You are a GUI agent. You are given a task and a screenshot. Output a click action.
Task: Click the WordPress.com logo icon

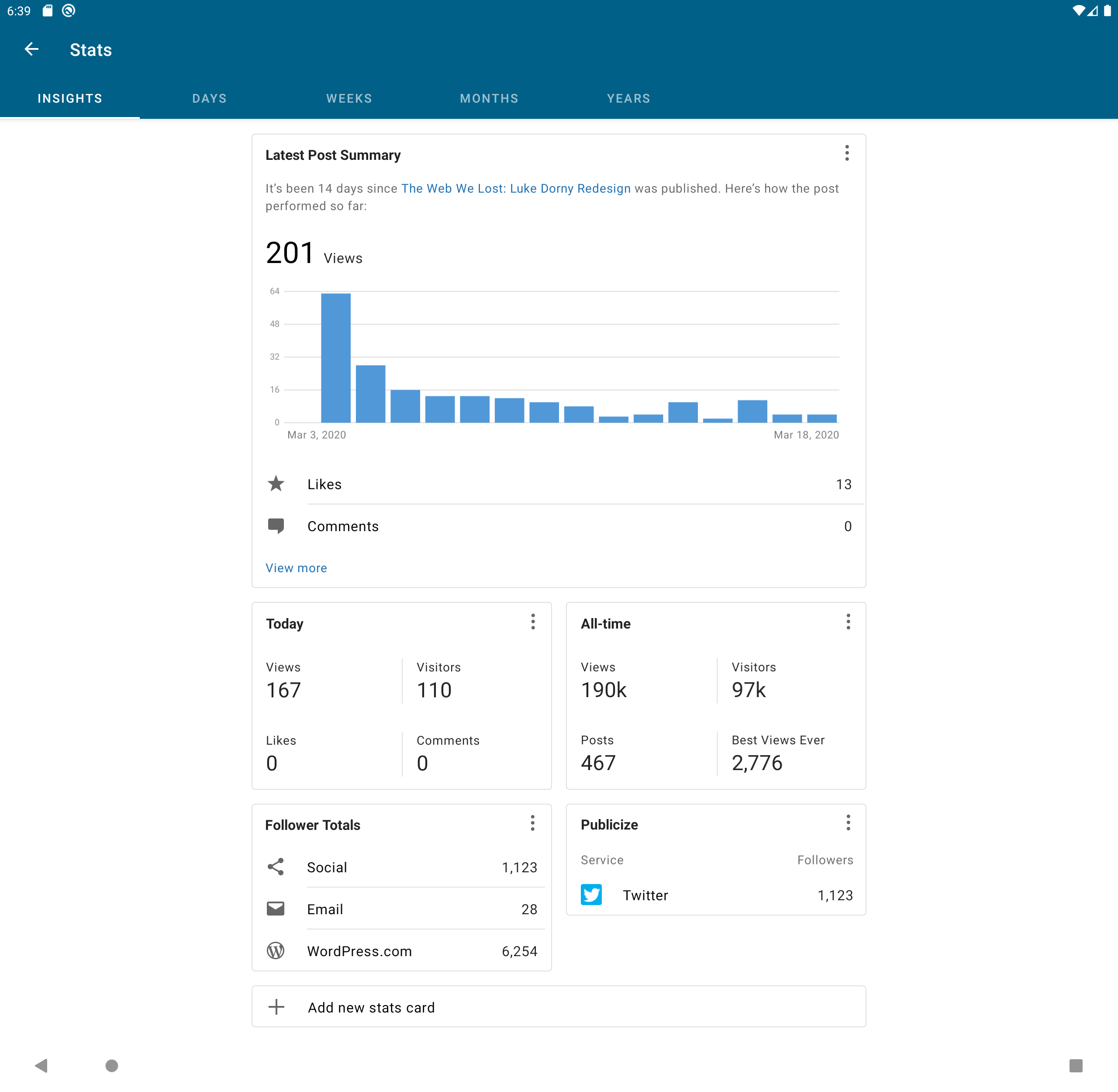point(276,951)
